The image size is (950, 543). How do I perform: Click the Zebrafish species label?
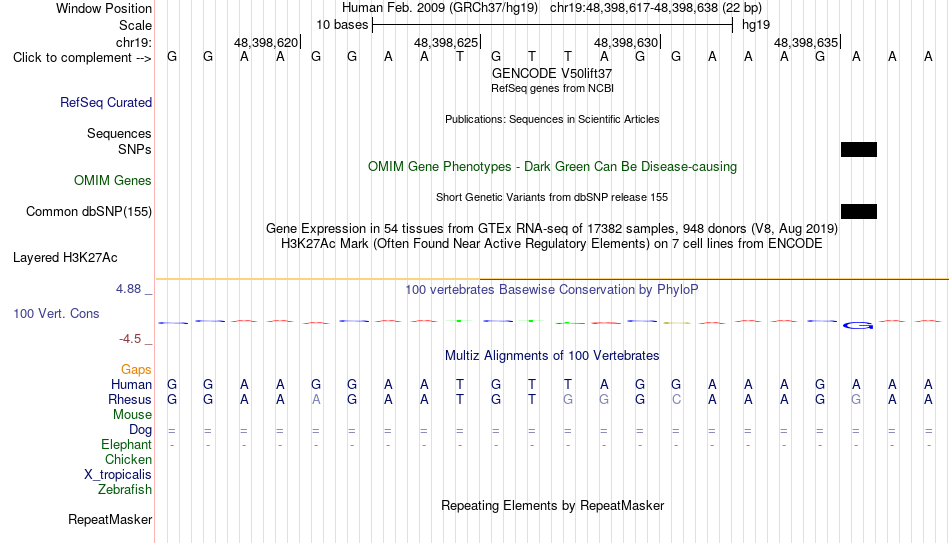[x=124, y=489]
